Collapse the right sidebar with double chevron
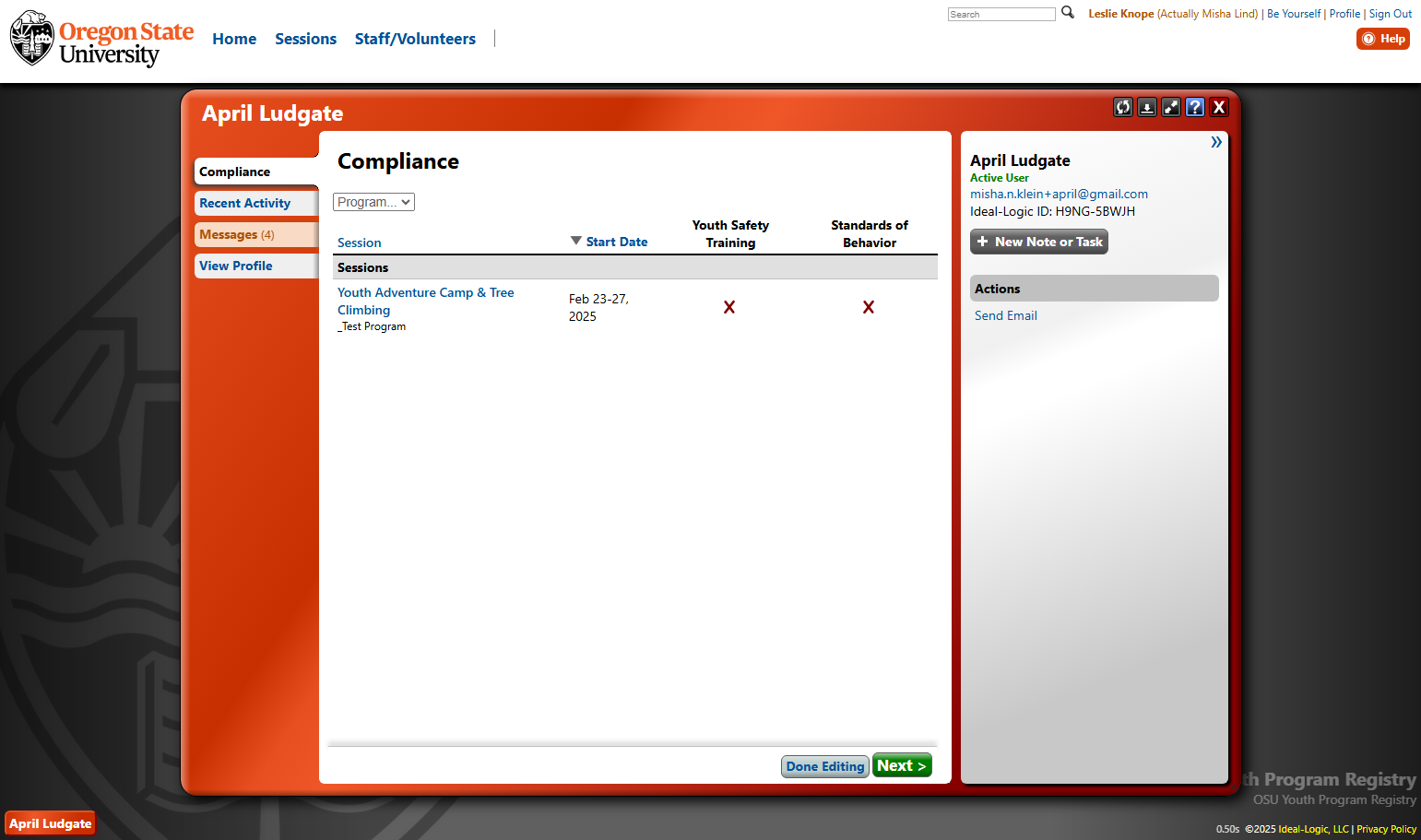Image resolution: width=1421 pixels, height=840 pixels. [1216, 142]
